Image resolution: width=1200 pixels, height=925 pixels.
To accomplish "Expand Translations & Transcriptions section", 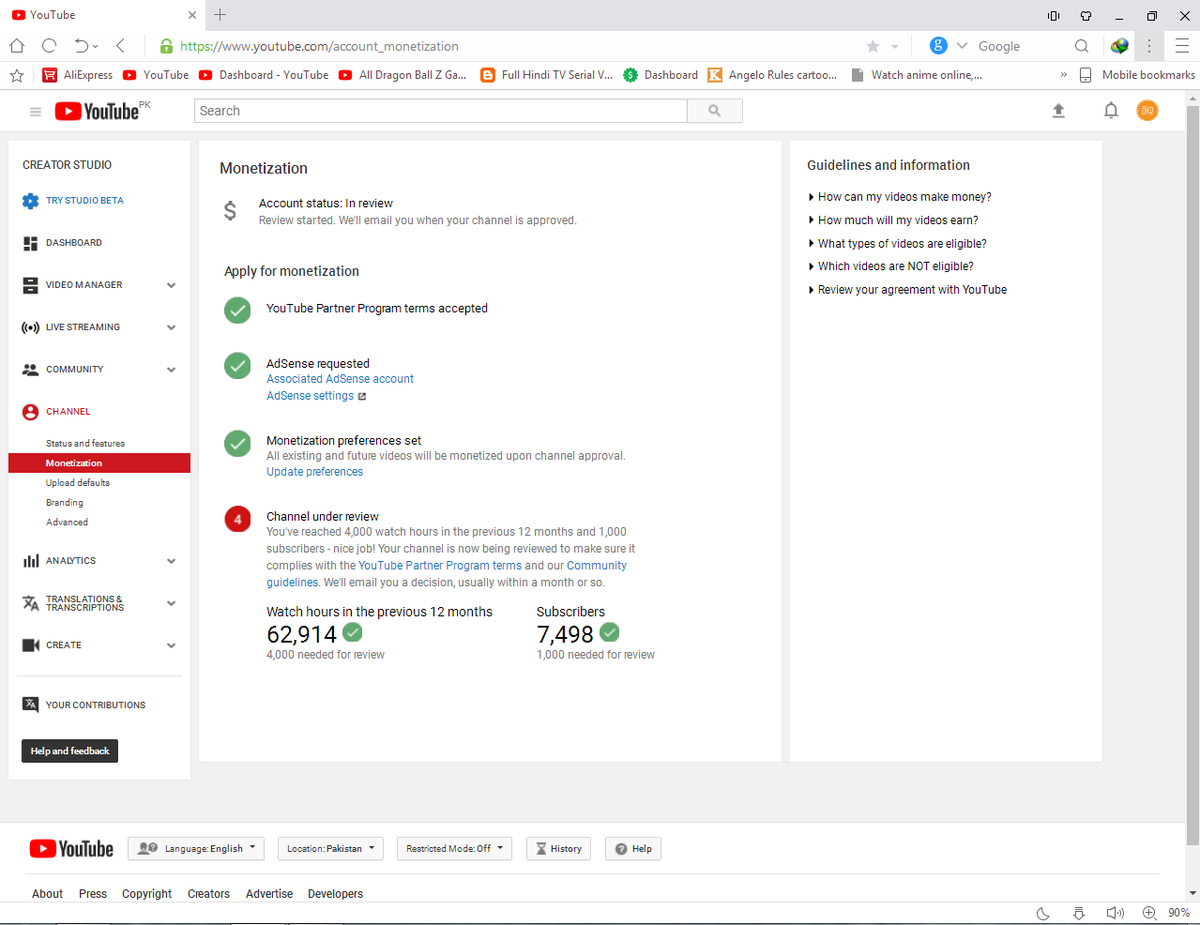I will pos(171,604).
